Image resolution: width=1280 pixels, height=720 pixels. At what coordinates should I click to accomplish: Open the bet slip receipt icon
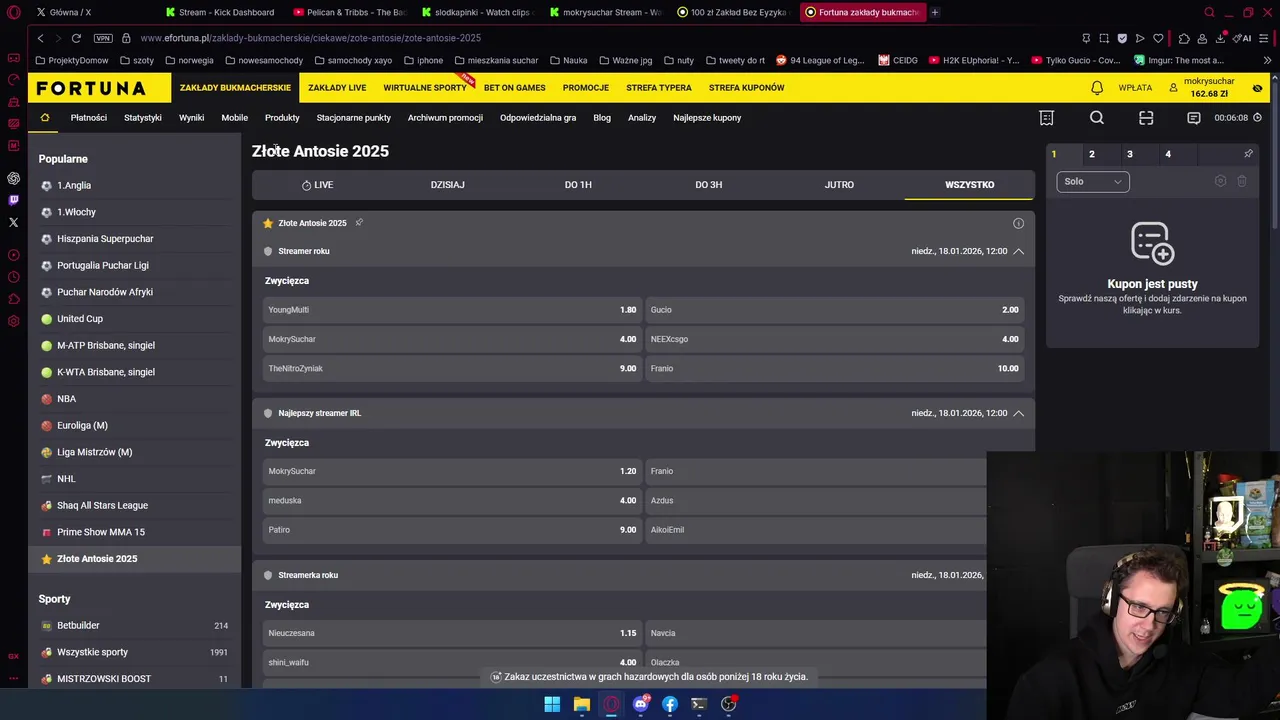[x=1046, y=118]
